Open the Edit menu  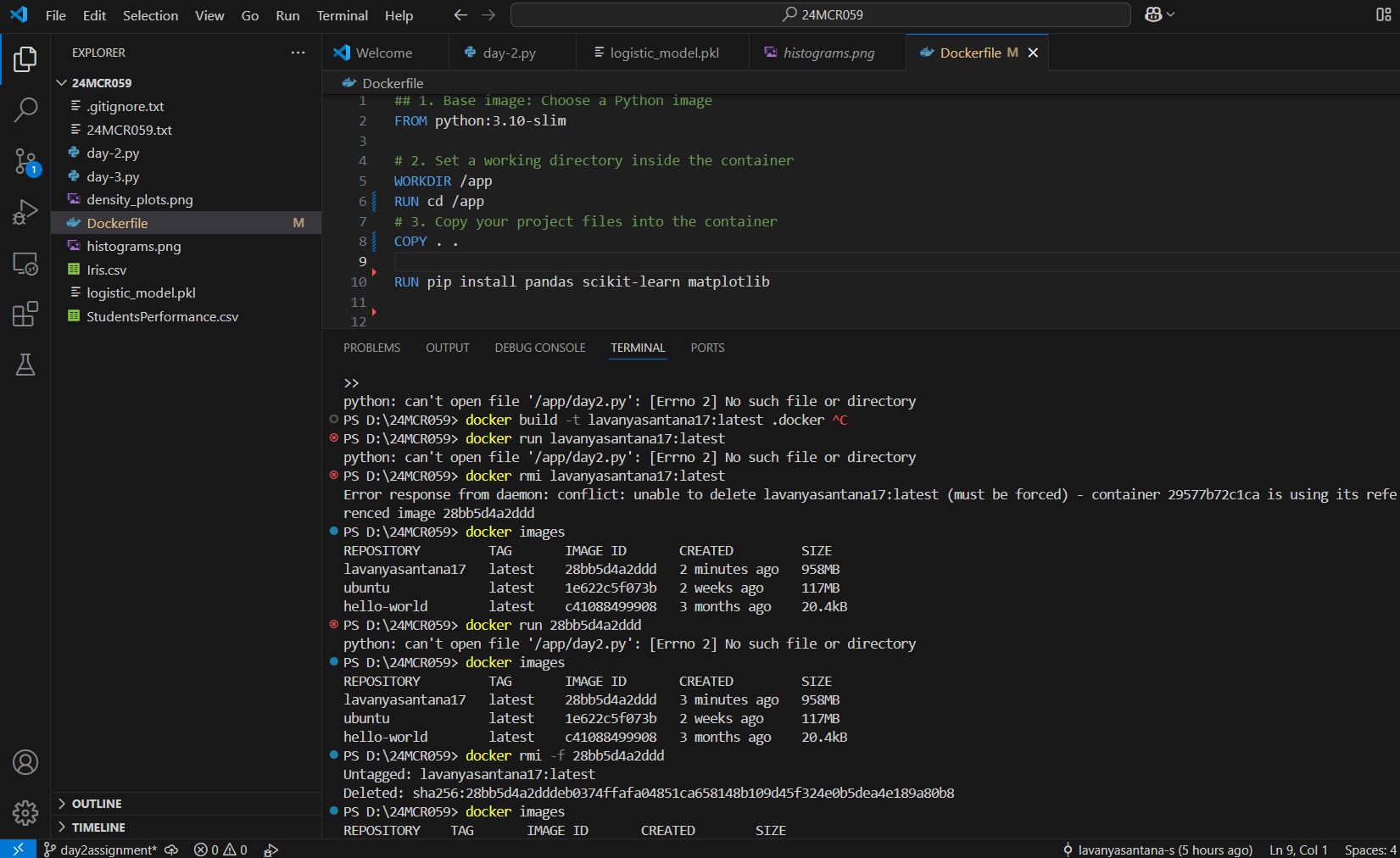click(x=94, y=15)
